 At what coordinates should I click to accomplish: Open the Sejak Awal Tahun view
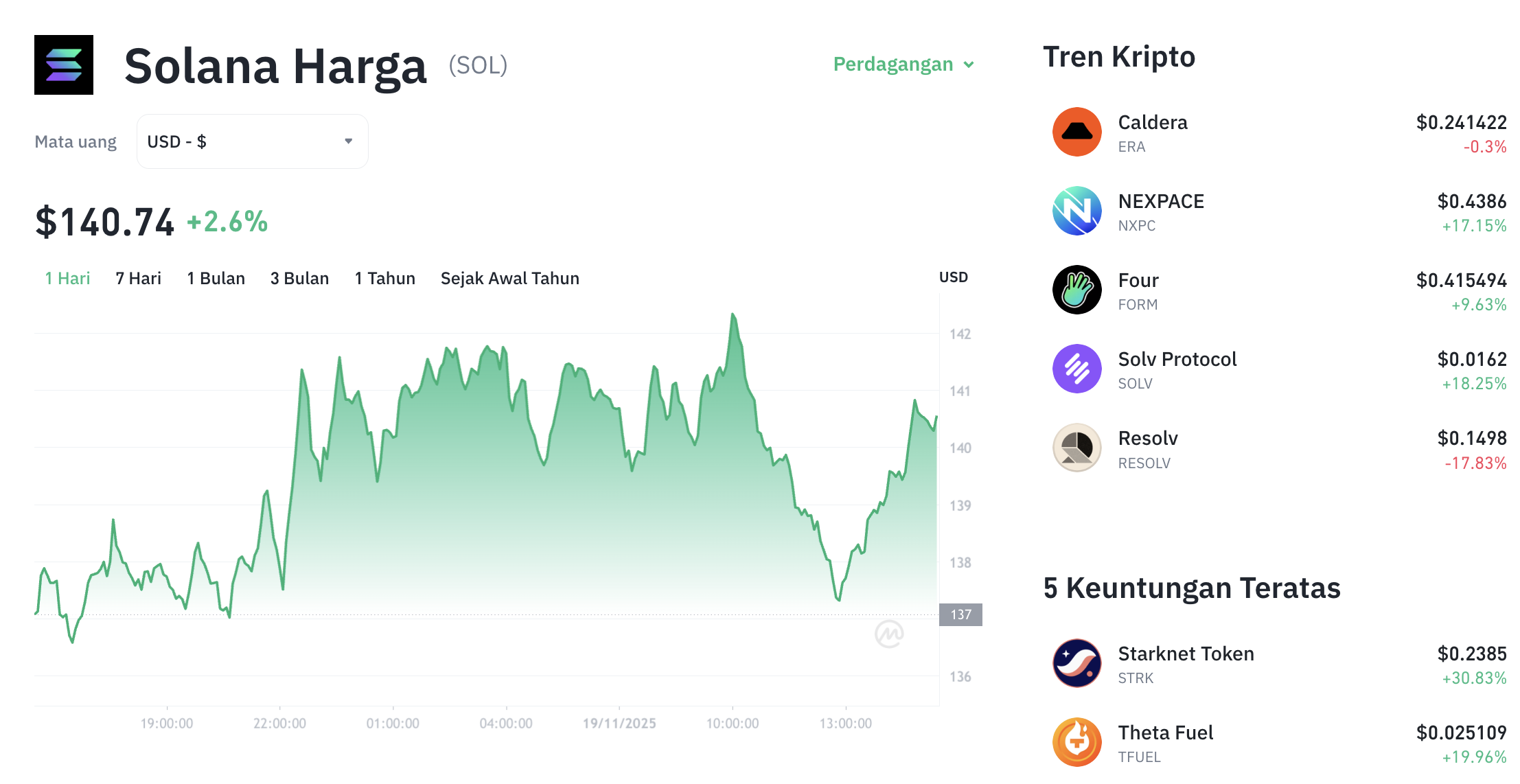tap(509, 278)
